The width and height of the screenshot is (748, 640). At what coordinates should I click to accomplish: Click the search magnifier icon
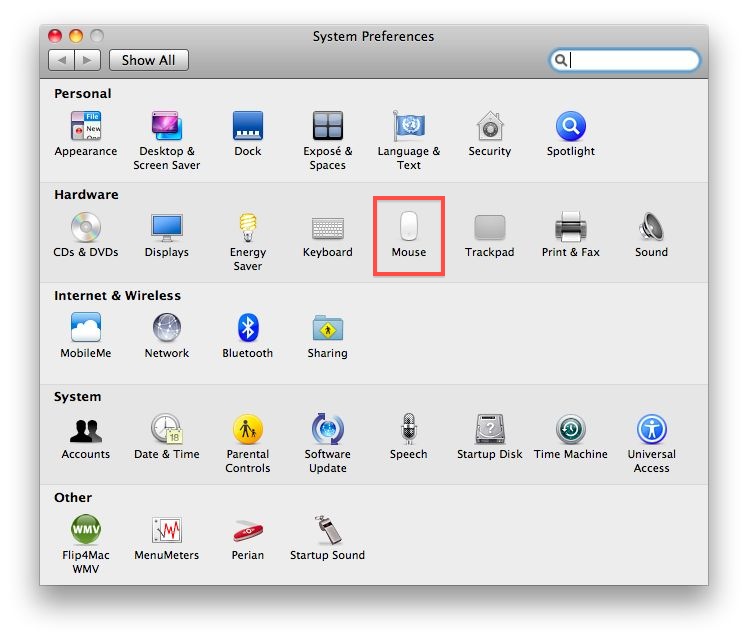(x=561, y=60)
